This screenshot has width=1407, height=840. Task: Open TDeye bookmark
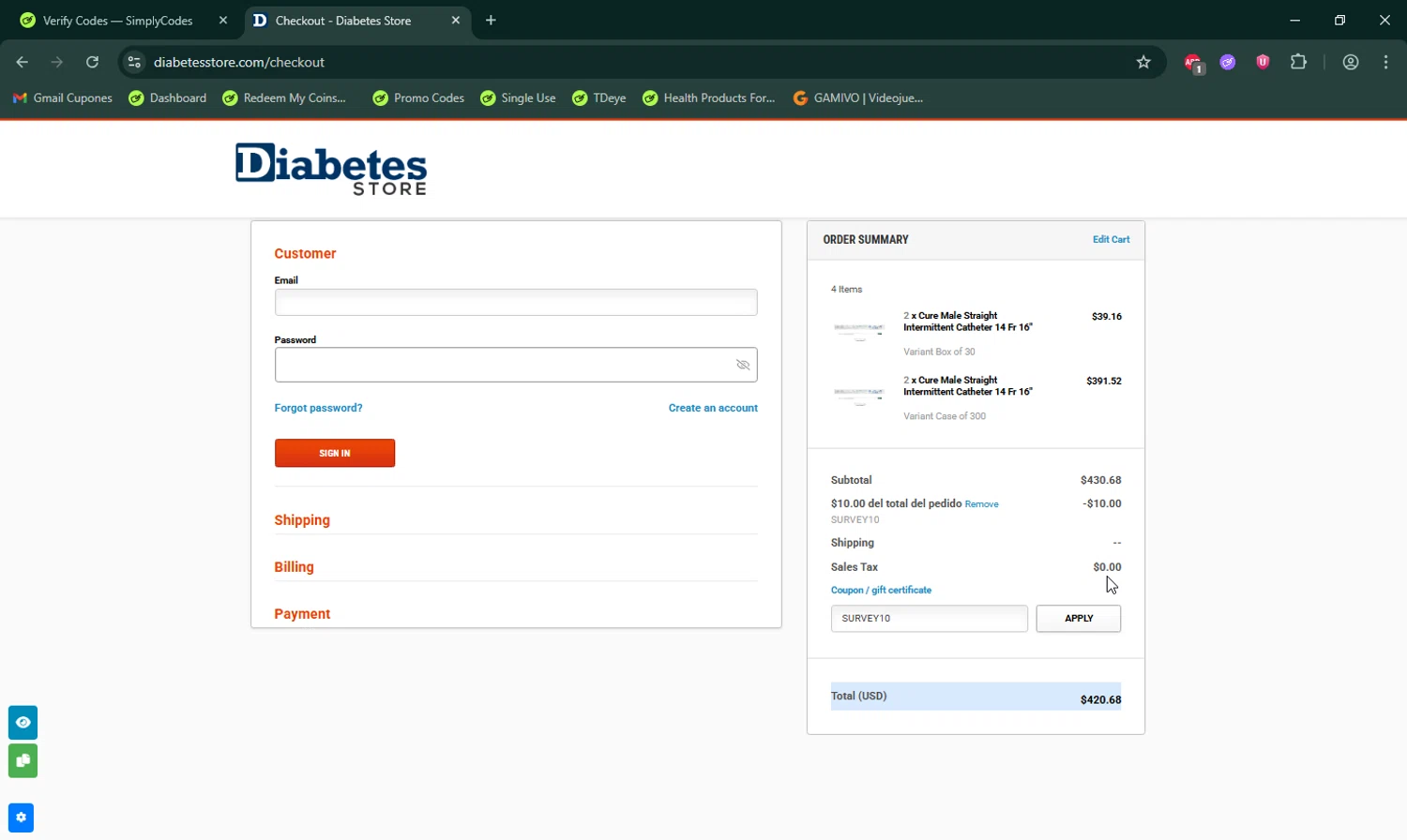[599, 97]
